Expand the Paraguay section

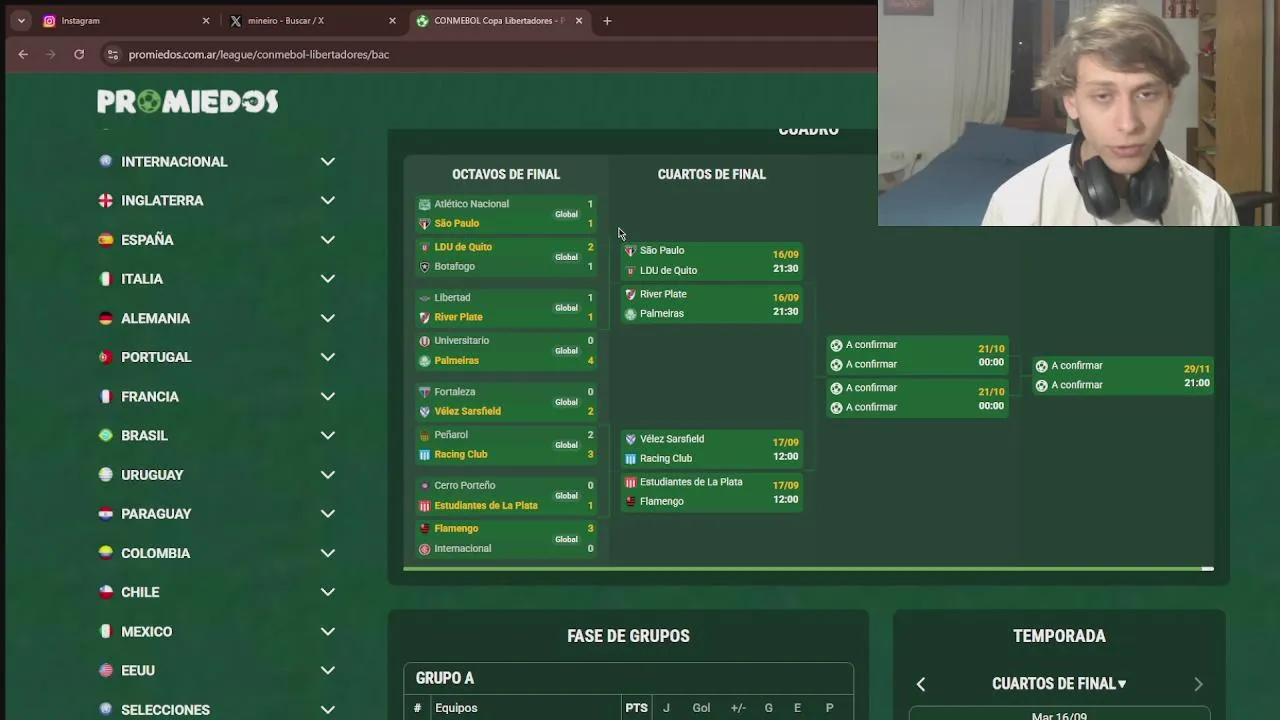coord(327,513)
